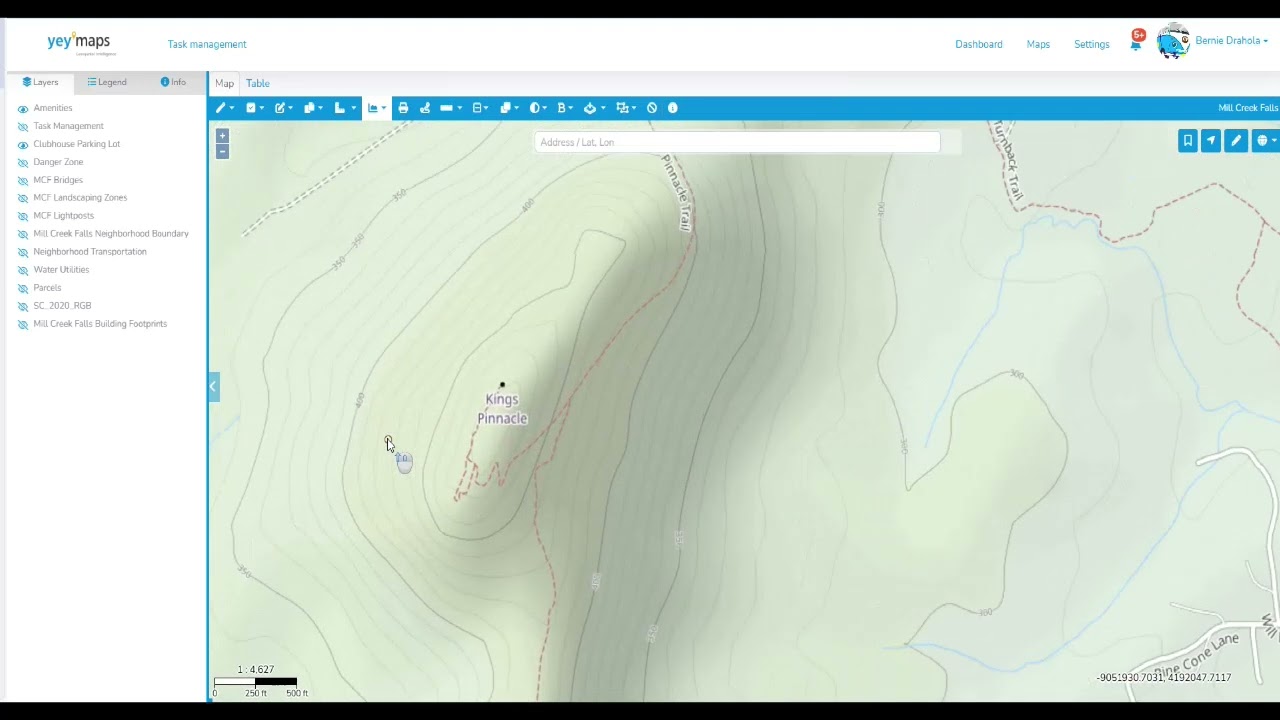
Task: Open the checkbox selection tool dropdown
Action: (x=255, y=108)
